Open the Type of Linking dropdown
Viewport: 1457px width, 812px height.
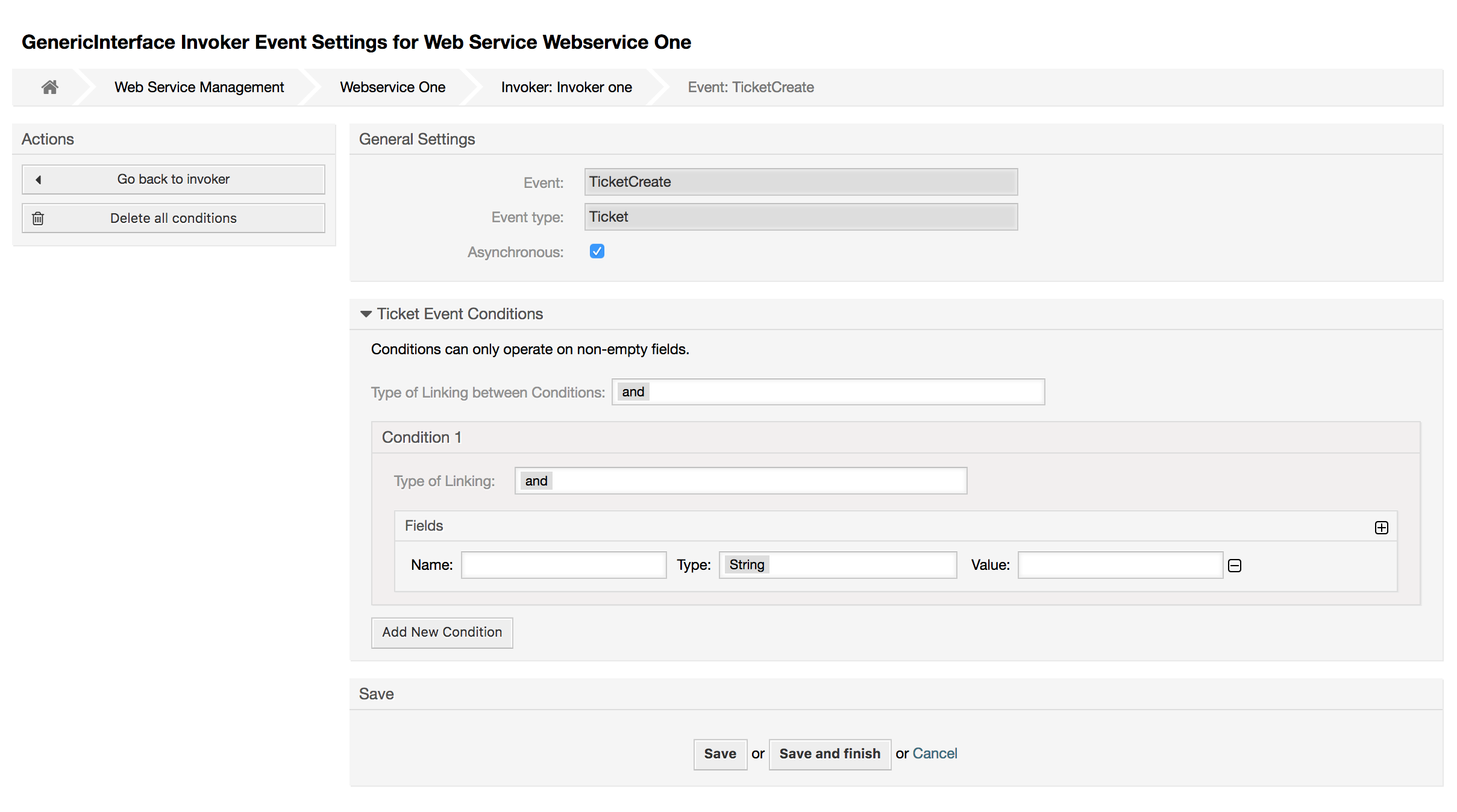click(741, 480)
